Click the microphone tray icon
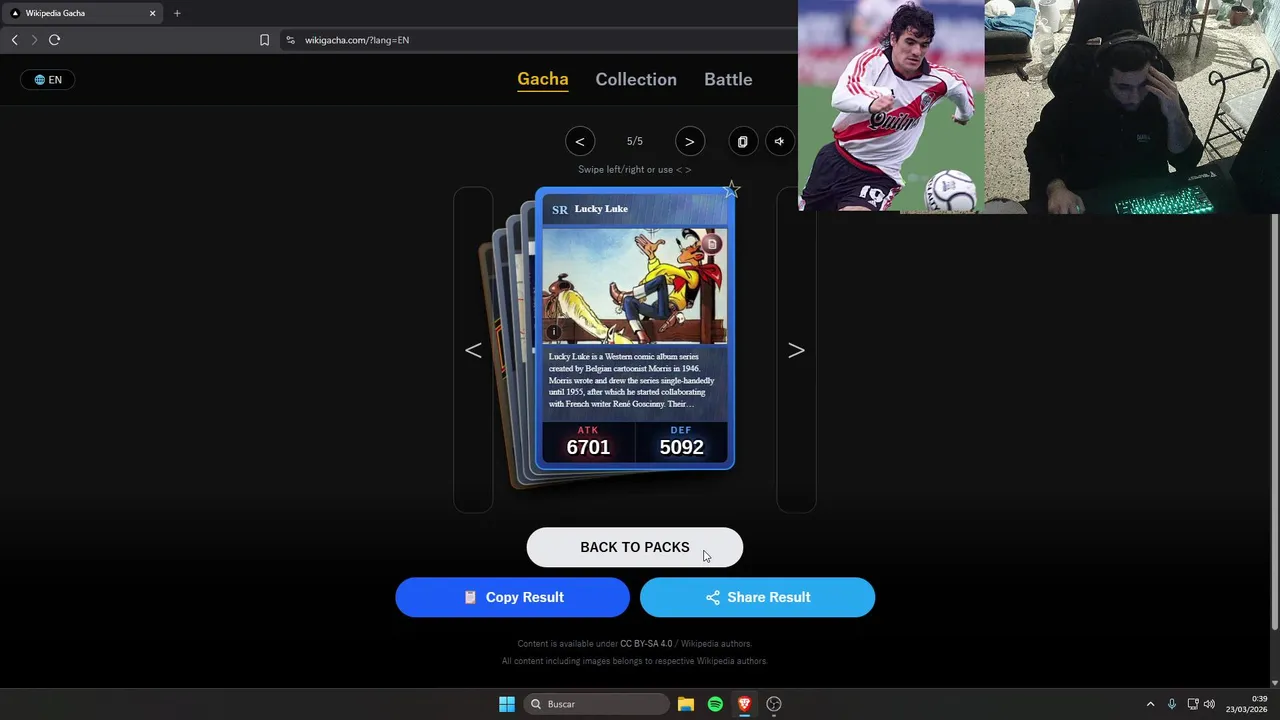The width and height of the screenshot is (1280, 720). 1172,704
